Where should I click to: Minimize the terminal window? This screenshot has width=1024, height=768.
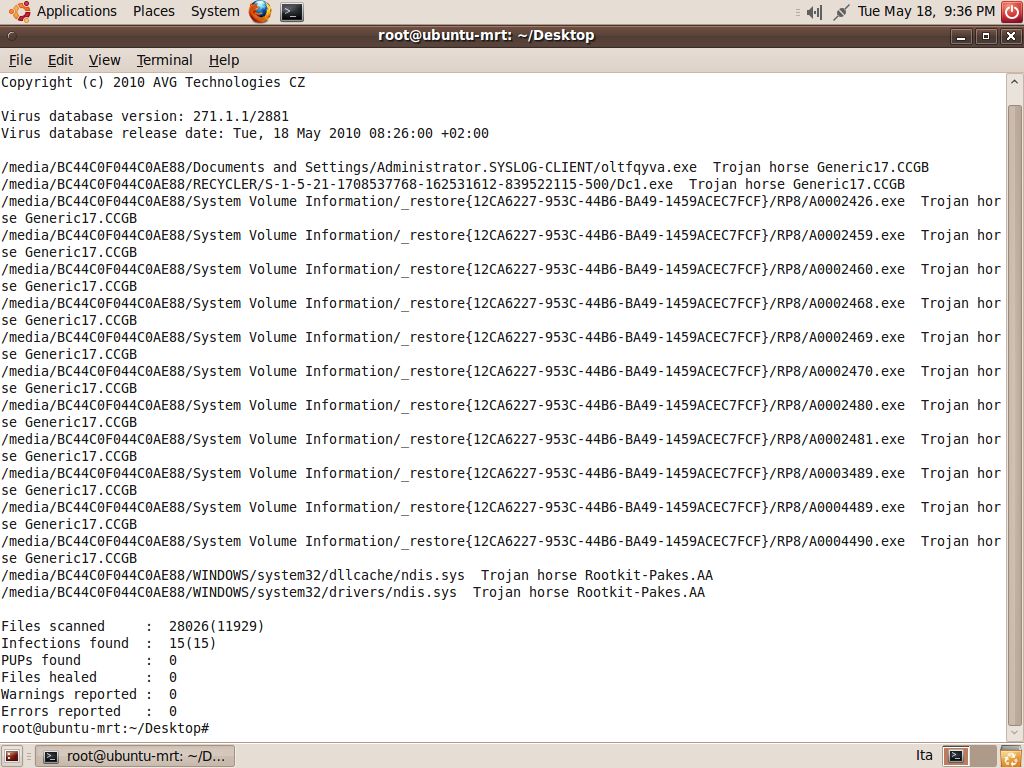(961, 37)
